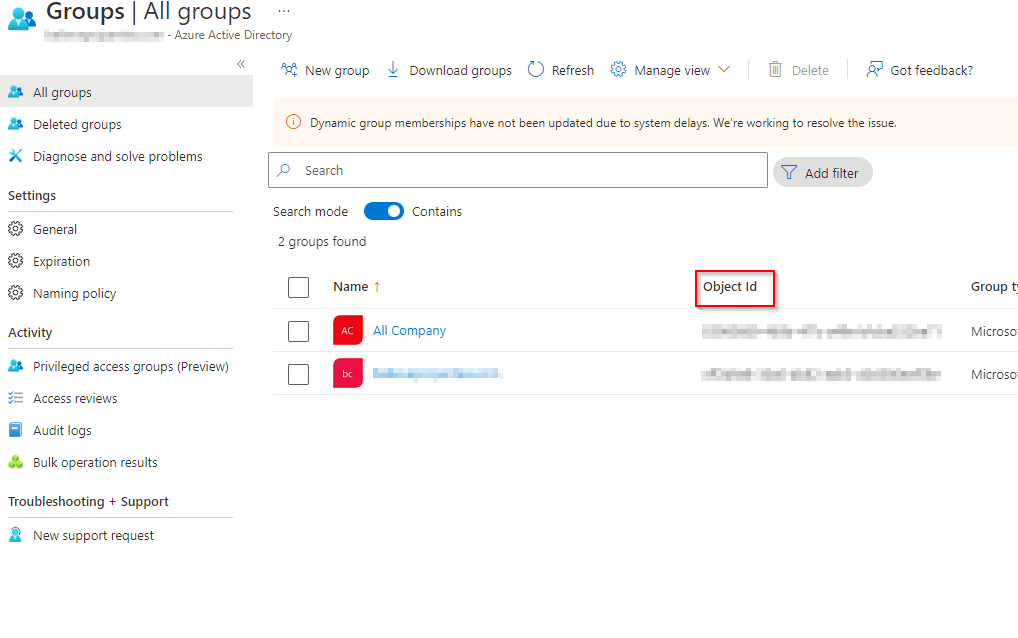The image size is (1018, 638).
Task: Click the Access reviews checklist icon
Action: tap(16, 398)
